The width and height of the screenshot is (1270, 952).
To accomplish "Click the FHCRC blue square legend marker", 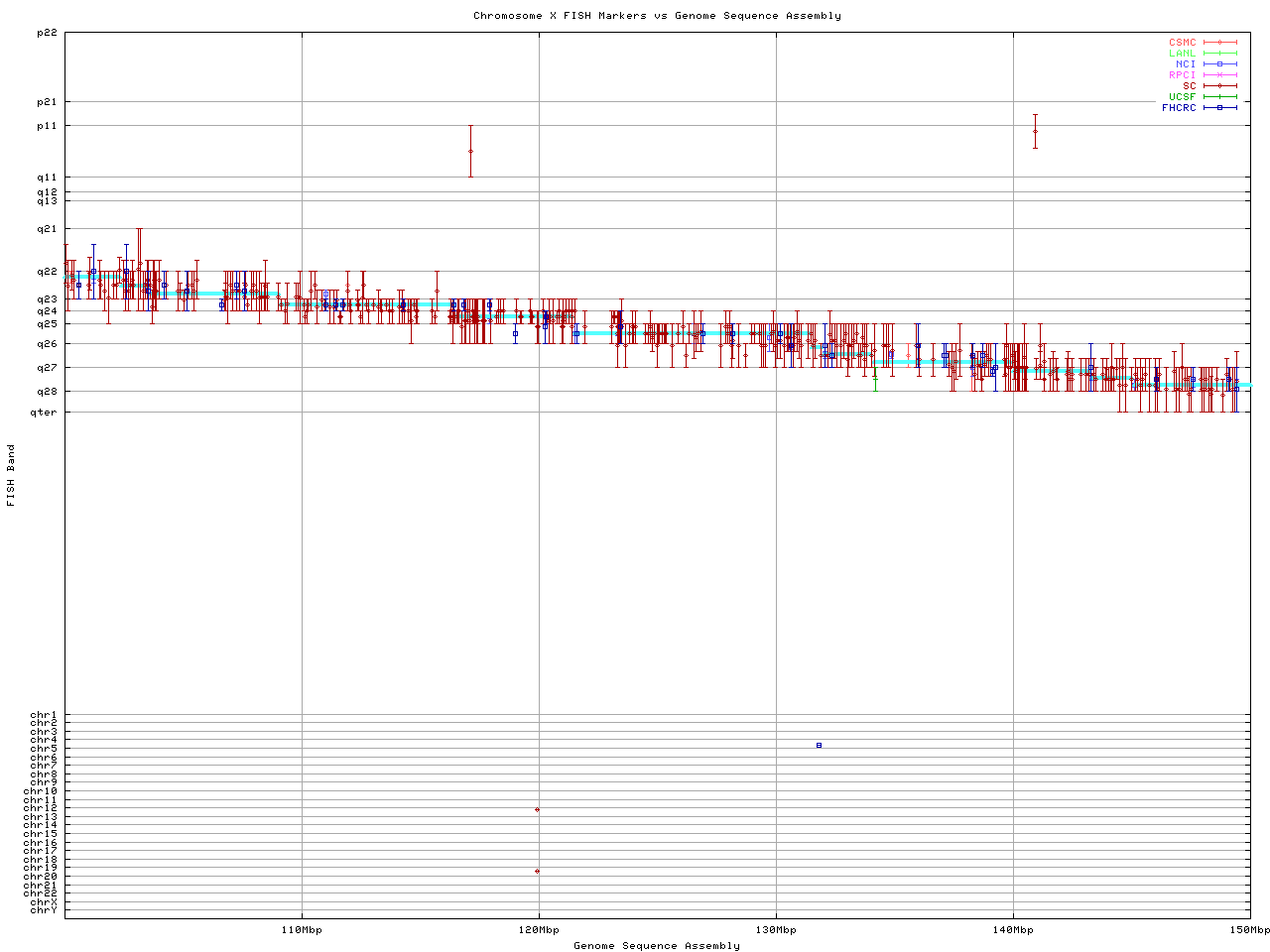I will [1219, 107].
